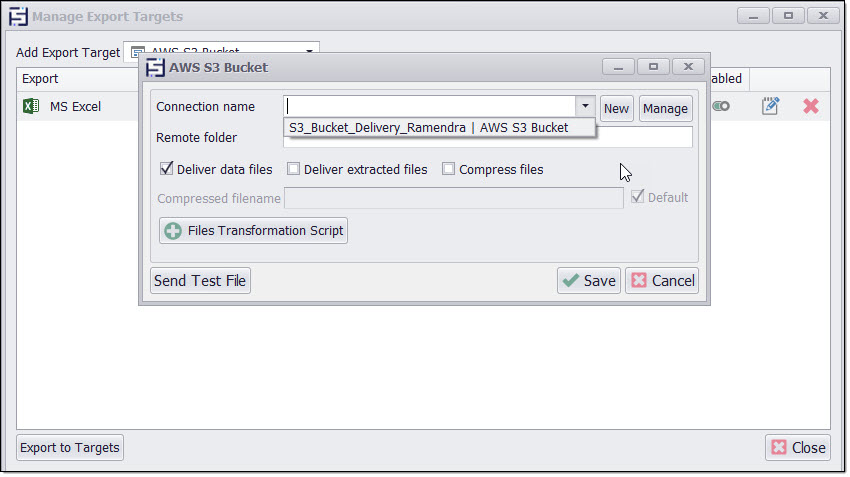Click Send Test File button
The image size is (850, 477).
coord(200,281)
